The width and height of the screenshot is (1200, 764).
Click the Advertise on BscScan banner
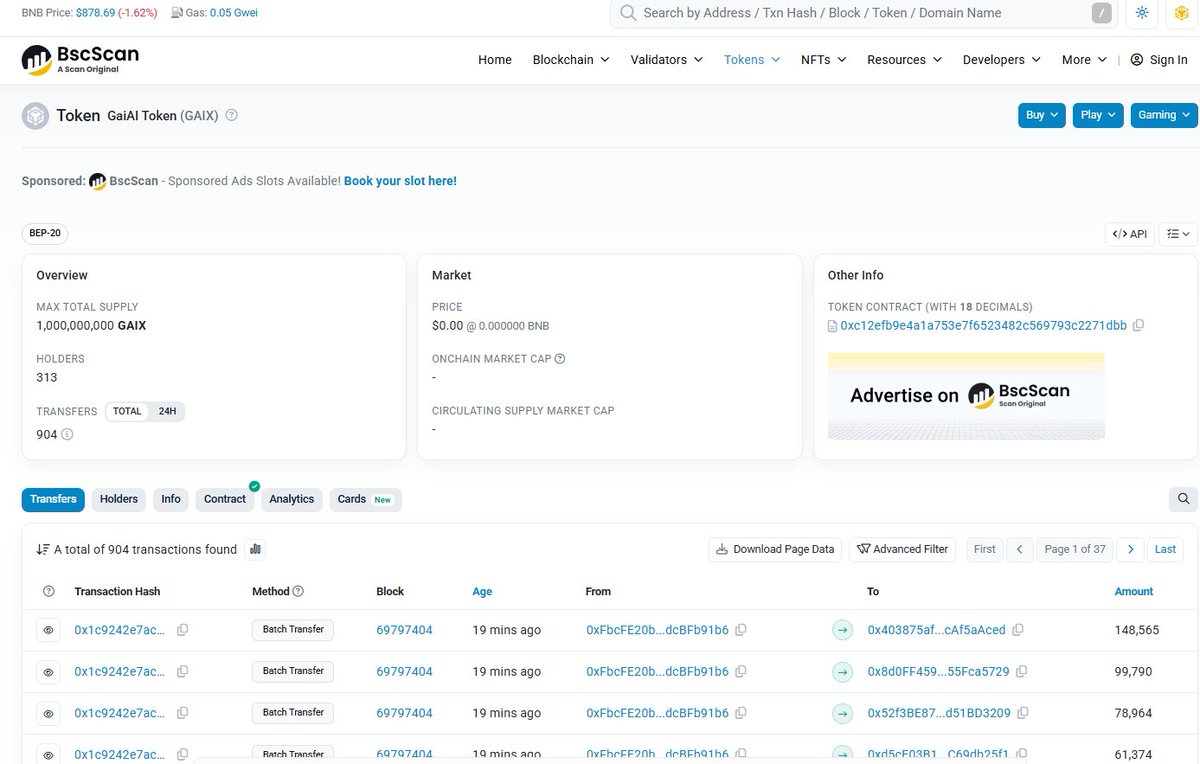click(x=966, y=396)
